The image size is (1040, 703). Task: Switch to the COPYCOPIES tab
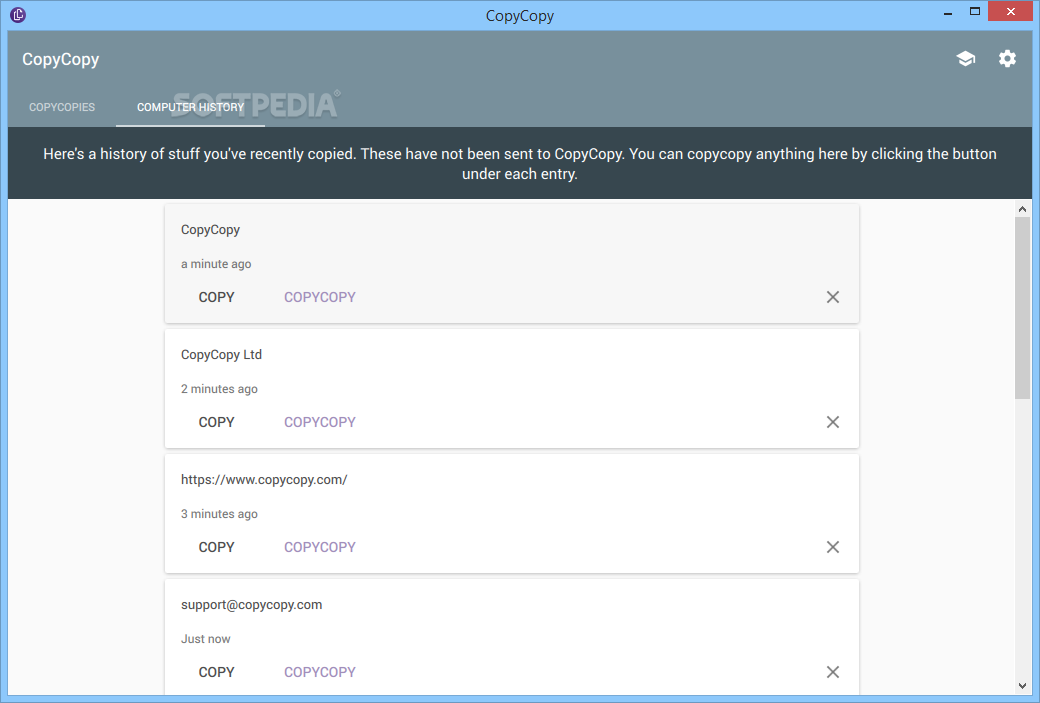pyautogui.click(x=62, y=107)
